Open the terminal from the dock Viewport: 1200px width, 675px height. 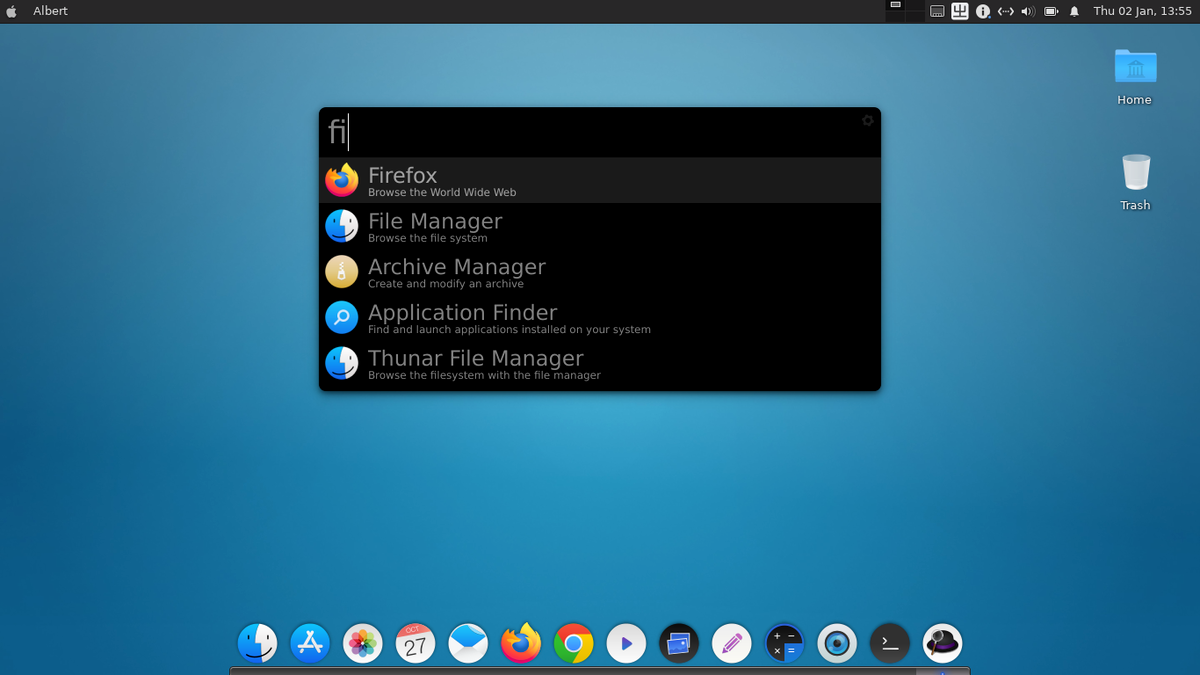(889, 643)
